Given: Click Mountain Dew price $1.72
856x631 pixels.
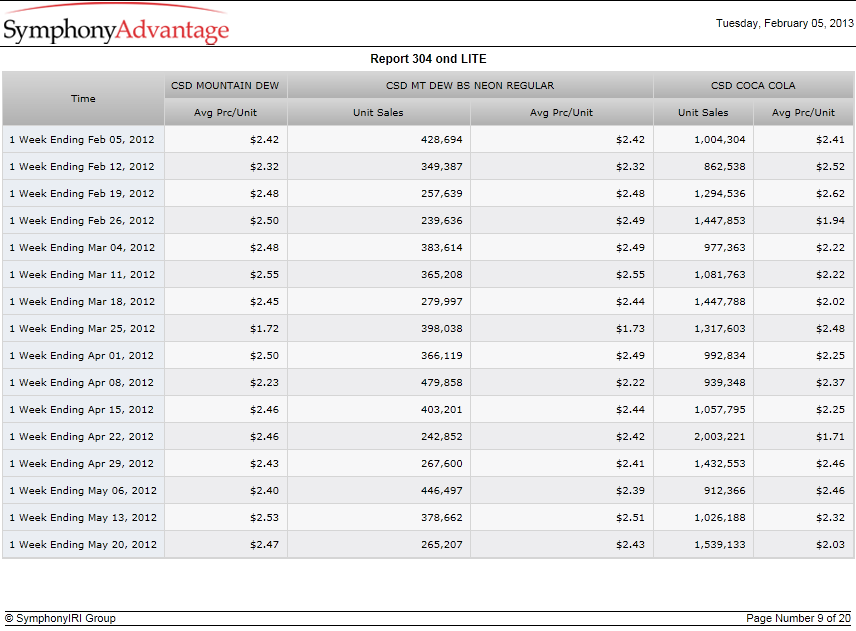Looking at the screenshot, I should [264, 329].
